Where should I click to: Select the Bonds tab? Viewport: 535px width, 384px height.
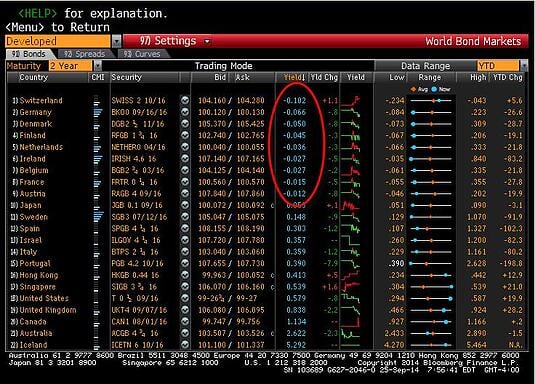(29, 54)
